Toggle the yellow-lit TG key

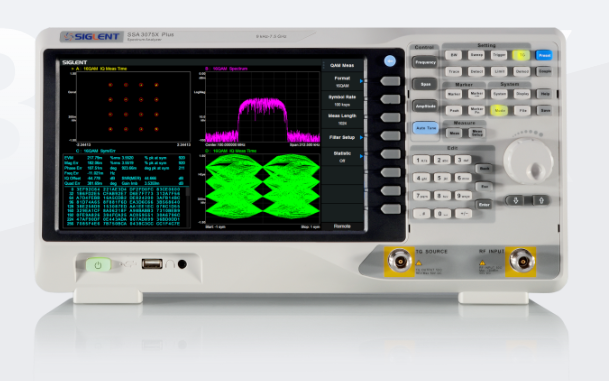point(522,55)
